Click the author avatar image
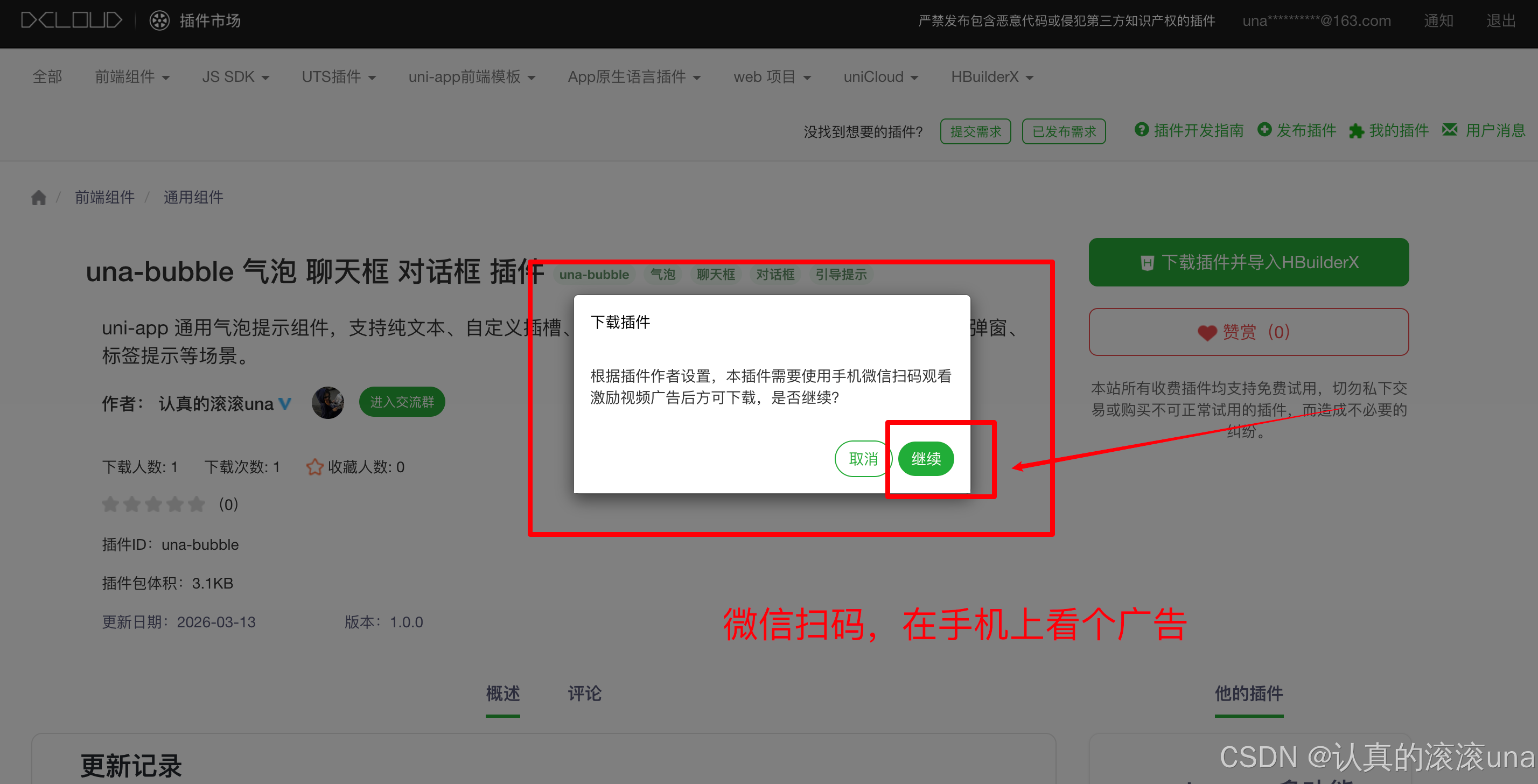The width and height of the screenshot is (1538, 784). coord(328,402)
